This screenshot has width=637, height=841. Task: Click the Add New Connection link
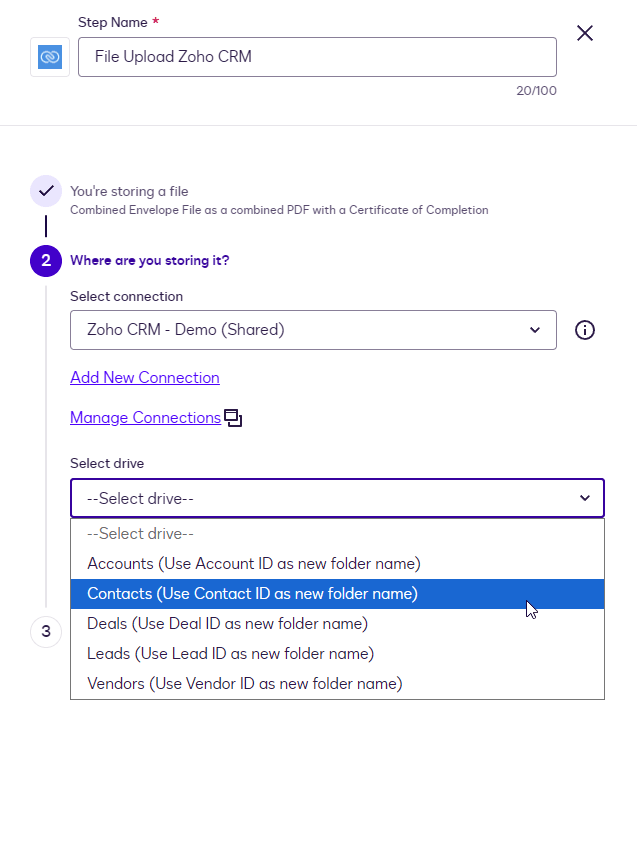coord(145,378)
